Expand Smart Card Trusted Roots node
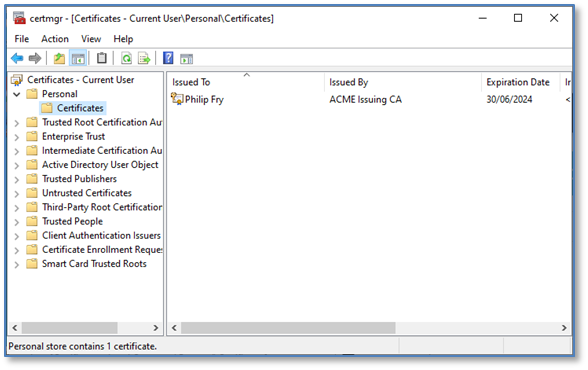This screenshot has width=588, height=370. point(16,265)
